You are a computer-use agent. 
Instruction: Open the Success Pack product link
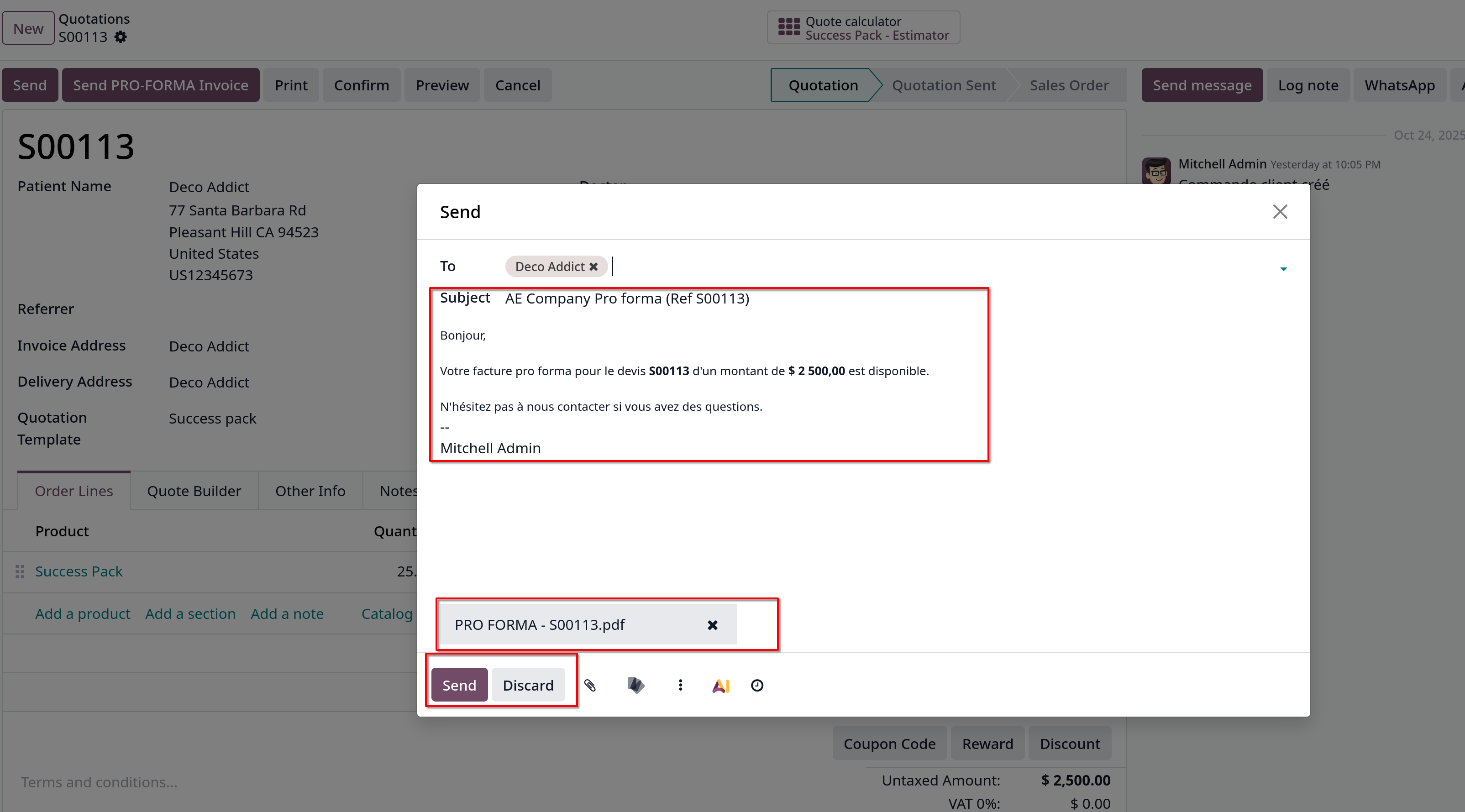pos(79,571)
